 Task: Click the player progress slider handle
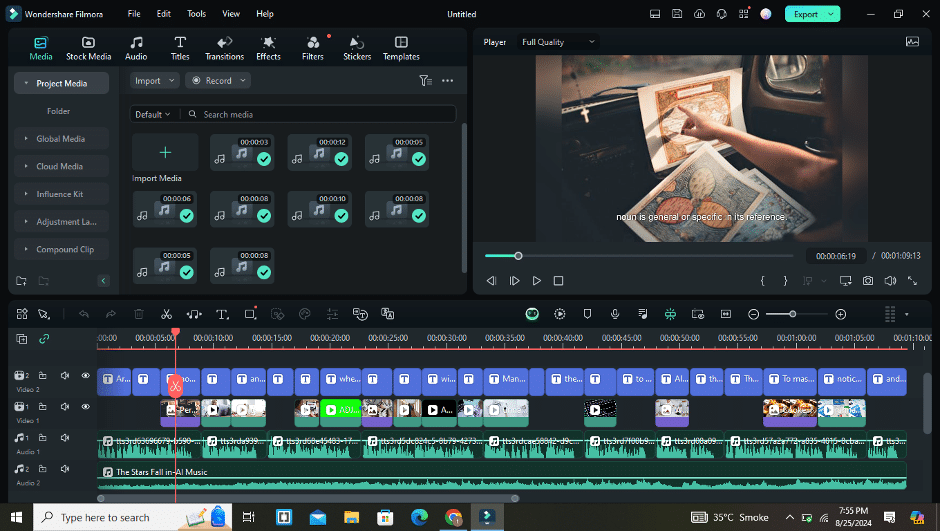pos(519,256)
